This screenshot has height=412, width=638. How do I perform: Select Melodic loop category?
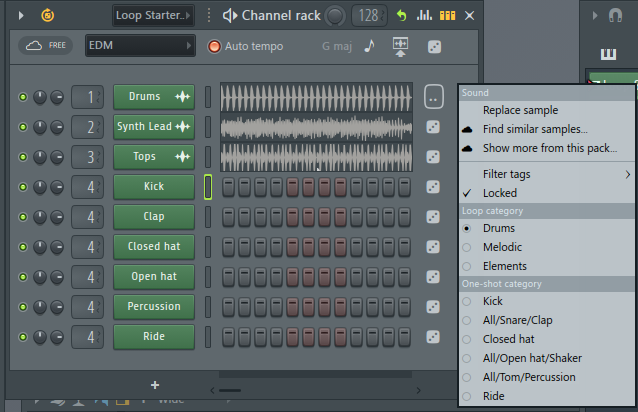[x=547, y=247]
